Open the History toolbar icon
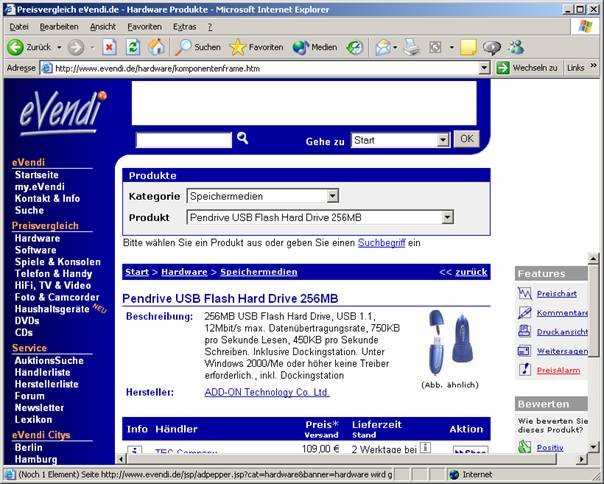 tap(354, 47)
